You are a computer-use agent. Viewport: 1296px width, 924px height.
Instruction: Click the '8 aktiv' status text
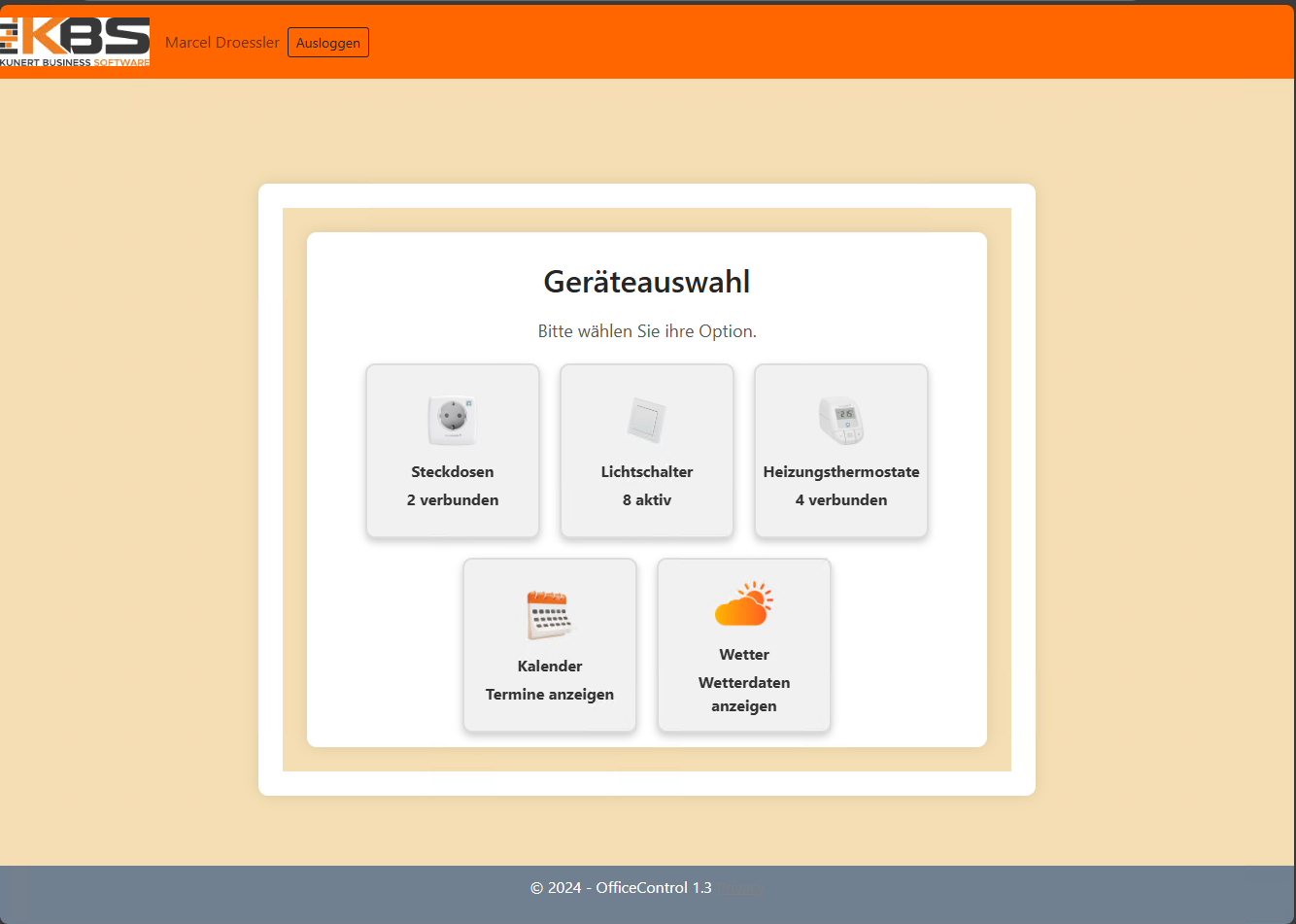coord(647,500)
